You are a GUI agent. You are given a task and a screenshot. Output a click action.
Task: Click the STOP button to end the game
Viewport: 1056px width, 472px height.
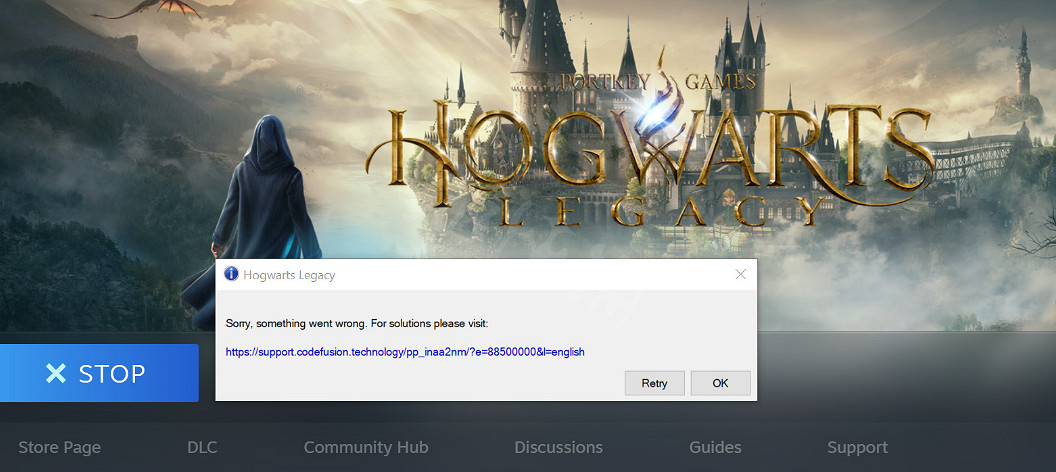pos(99,373)
